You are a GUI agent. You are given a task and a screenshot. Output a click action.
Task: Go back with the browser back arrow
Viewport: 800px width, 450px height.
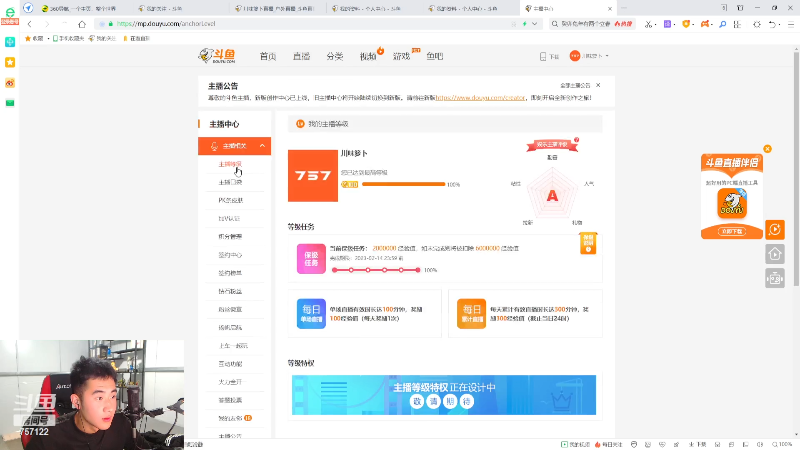pyautogui.click(x=30, y=24)
